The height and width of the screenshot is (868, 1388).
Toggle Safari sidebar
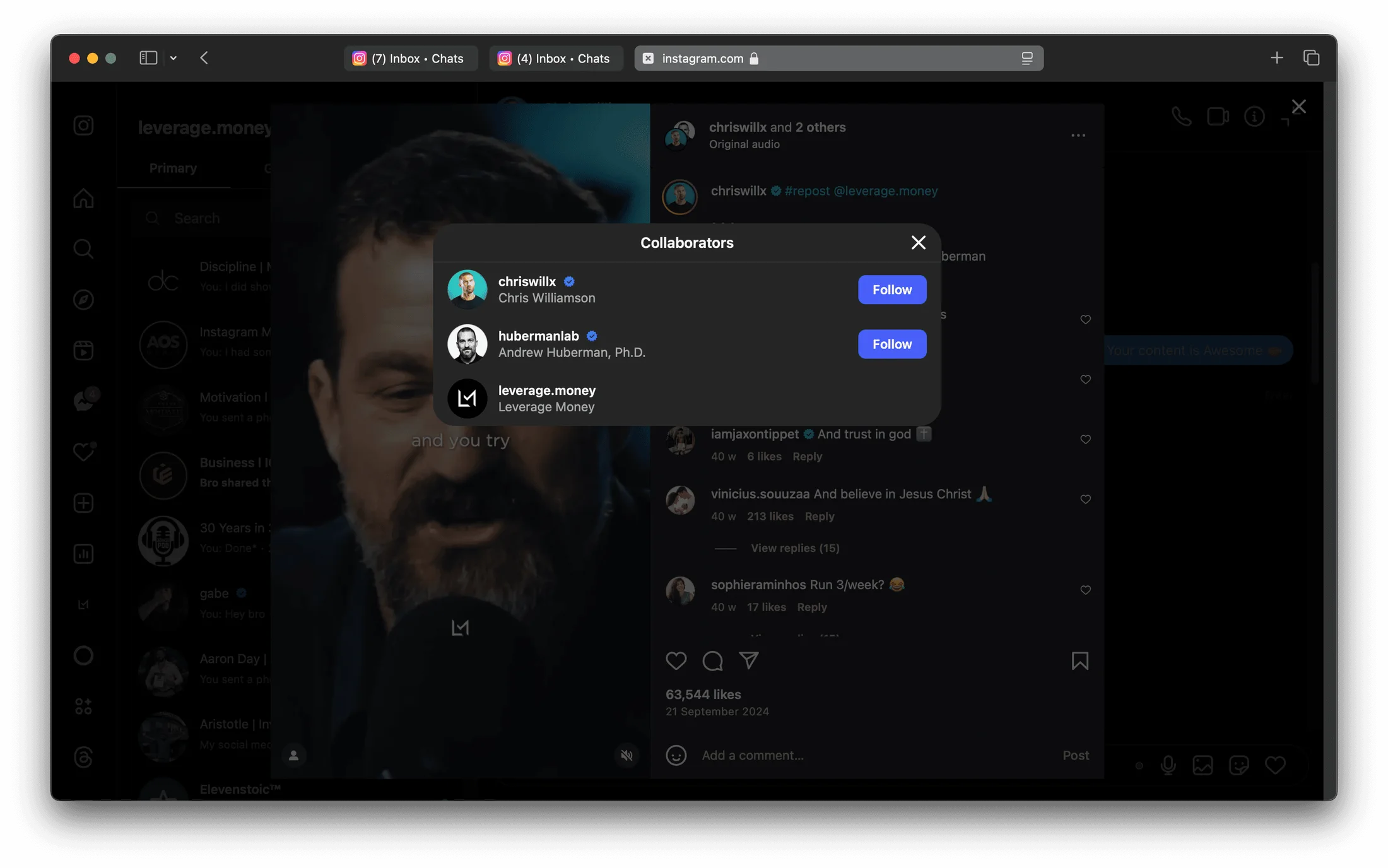coord(148,58)
